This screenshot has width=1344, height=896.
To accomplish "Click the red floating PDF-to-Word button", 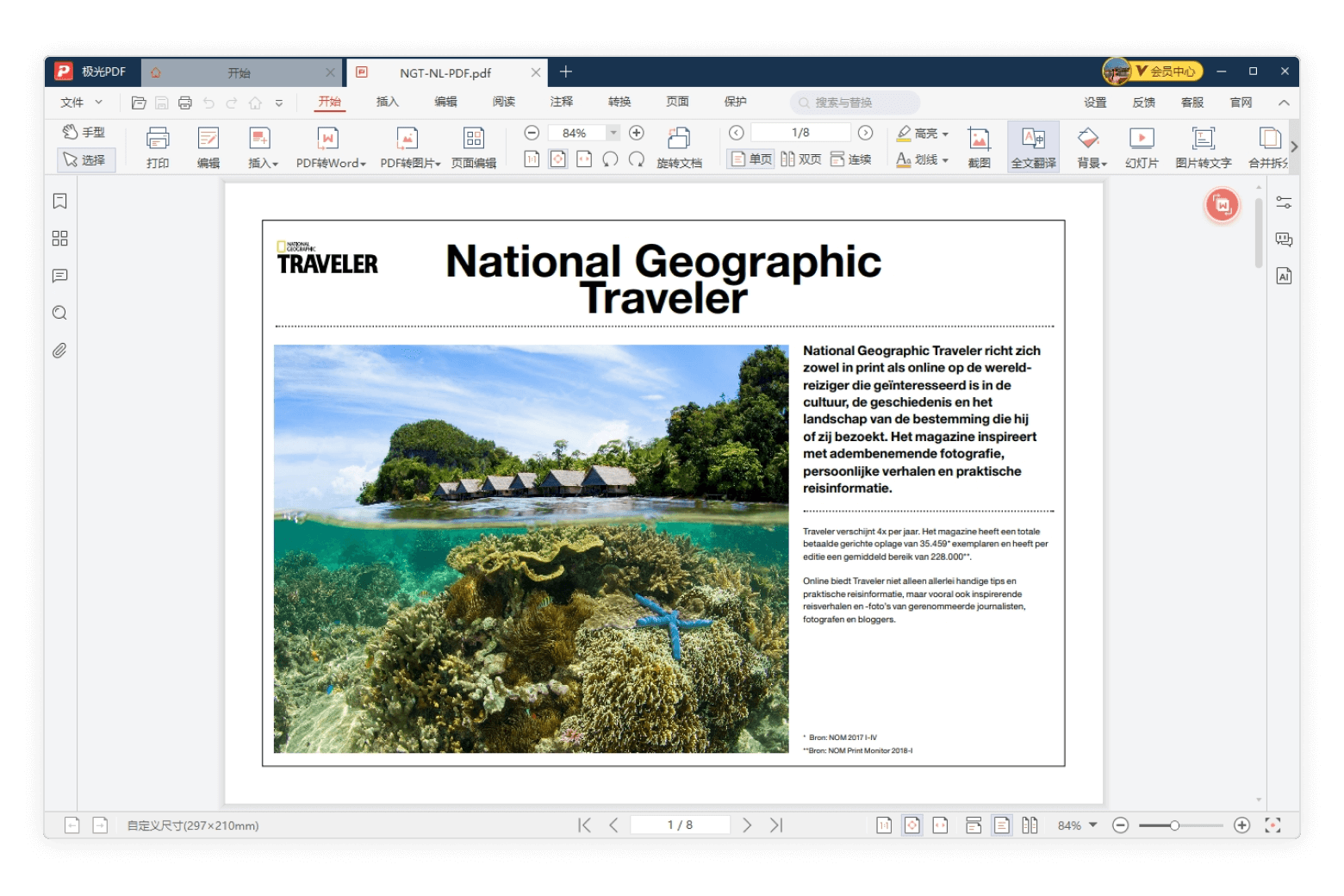I will (x=1222, y=205).
